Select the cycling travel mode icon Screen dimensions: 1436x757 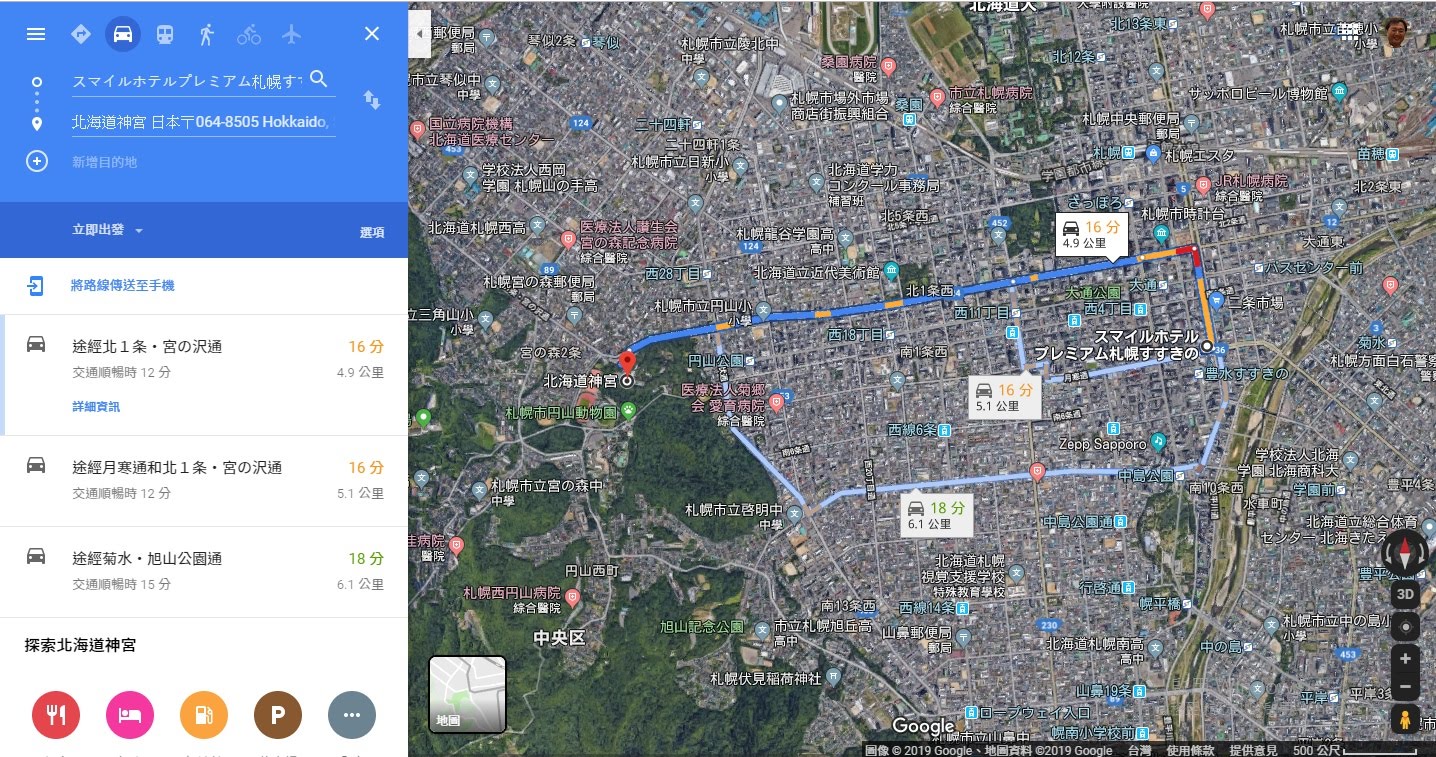point(249,34)
